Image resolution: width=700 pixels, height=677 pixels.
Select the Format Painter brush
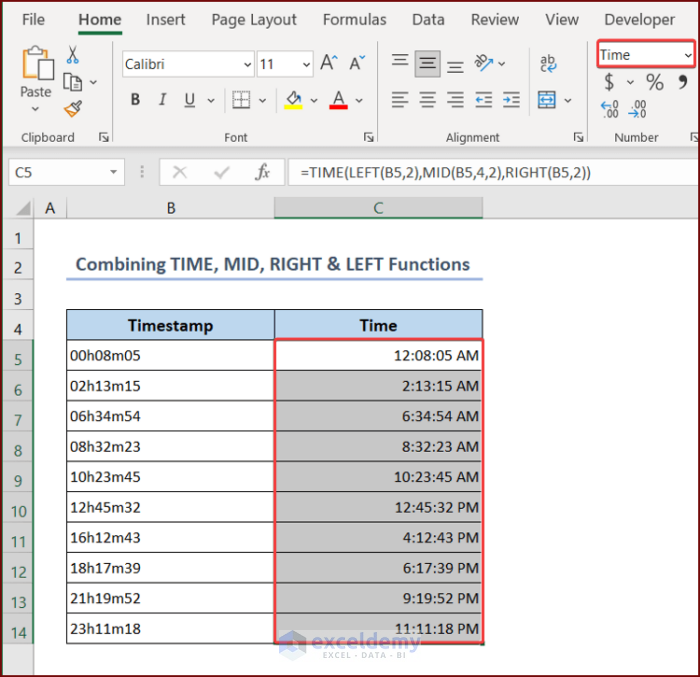pyautogui.click(x=73, y=108)
